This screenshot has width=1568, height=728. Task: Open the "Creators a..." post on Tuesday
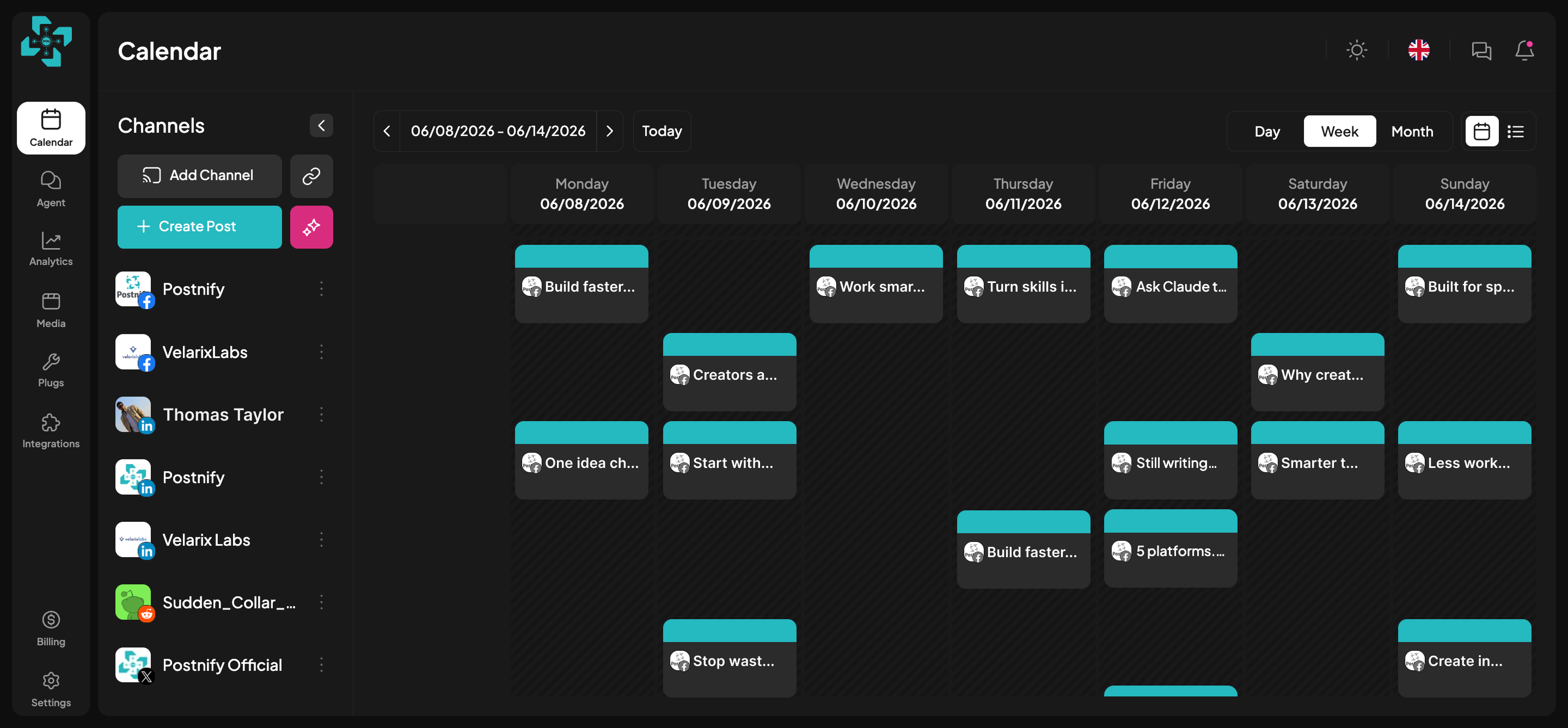point(729,372)
